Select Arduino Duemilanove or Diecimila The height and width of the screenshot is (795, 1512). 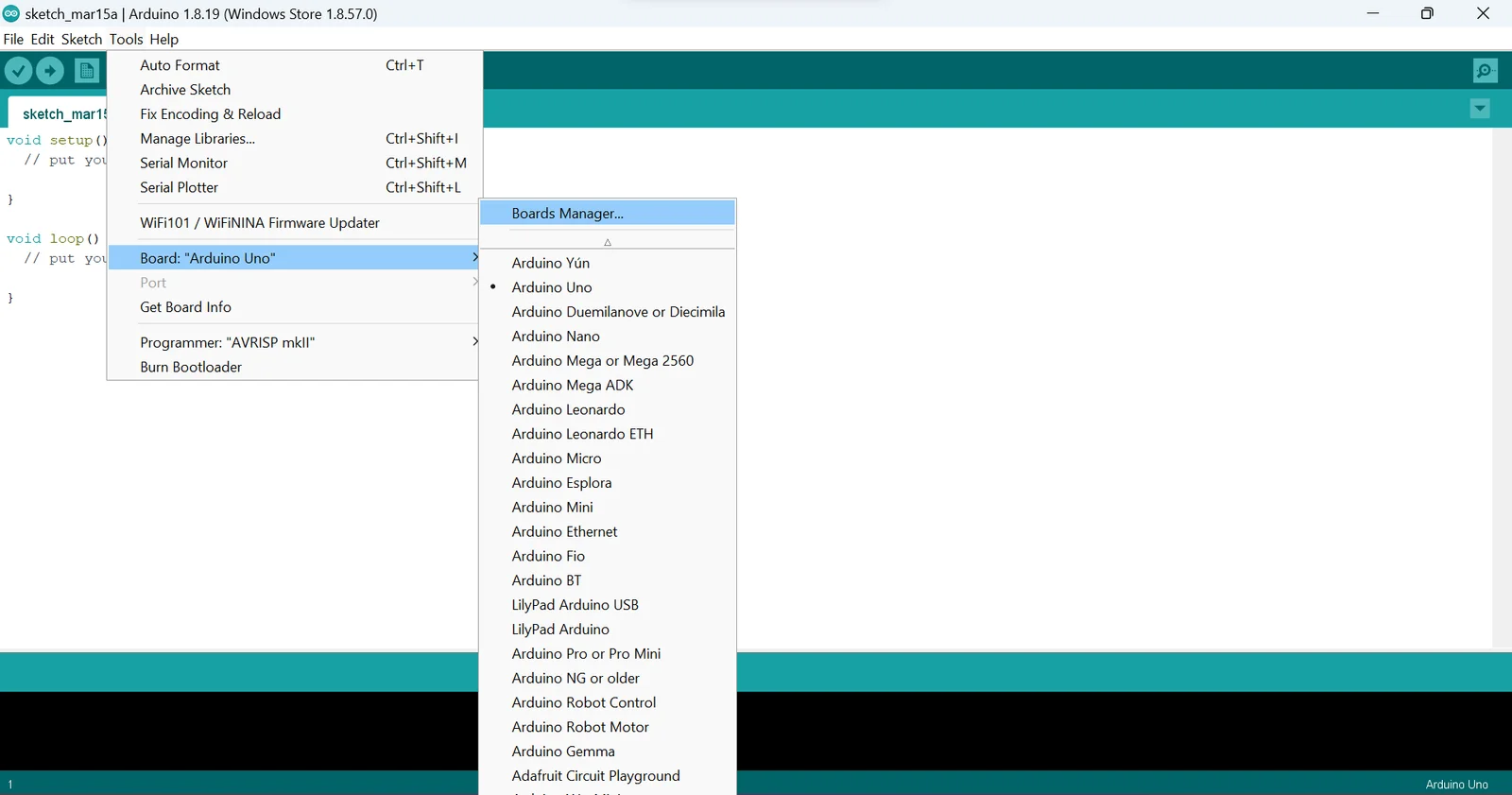pos(608,312)
